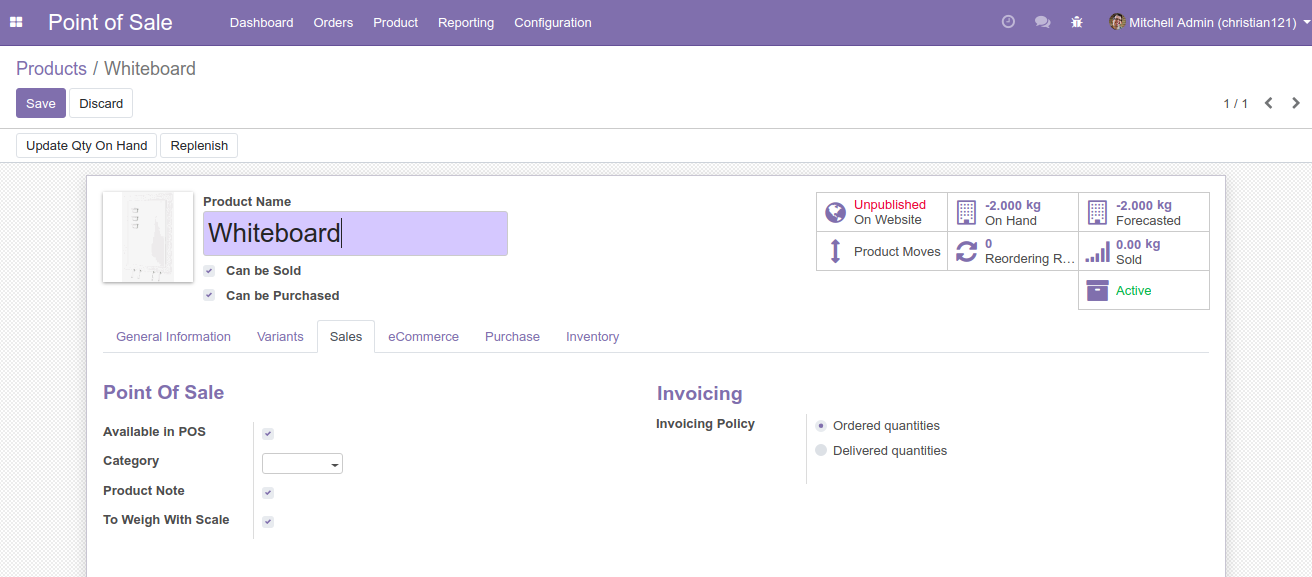Click the globe website publish icon
The image size is (1312, 577).
click(x=836, y=212)
